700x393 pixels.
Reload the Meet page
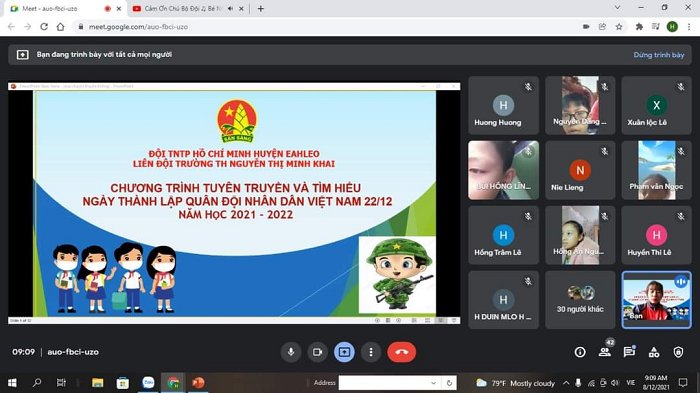(44, 27)
